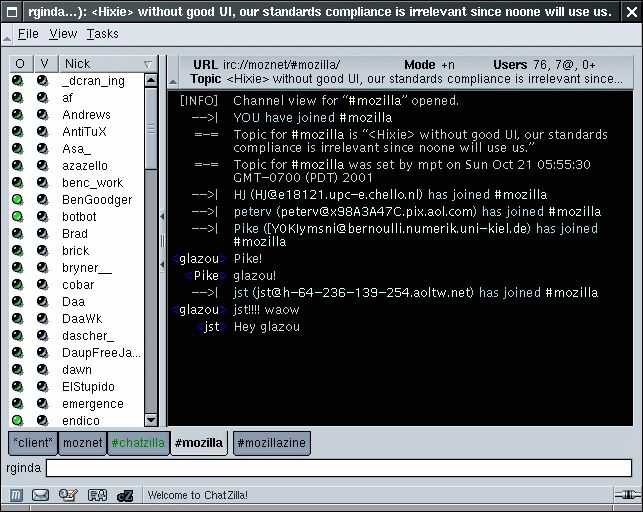Click #mozilla link in INFO line
Screen dimensions: 643x512
[x=374, y=100]
